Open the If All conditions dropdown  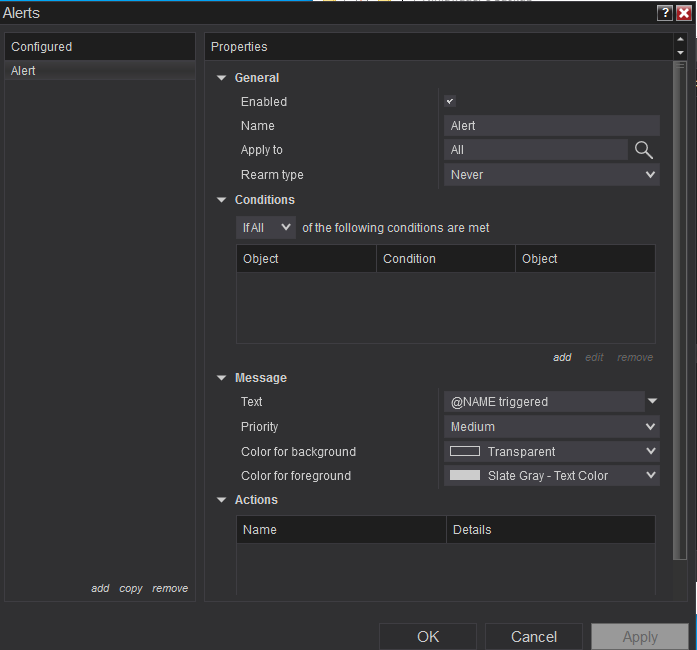click(x=266, y=228)
